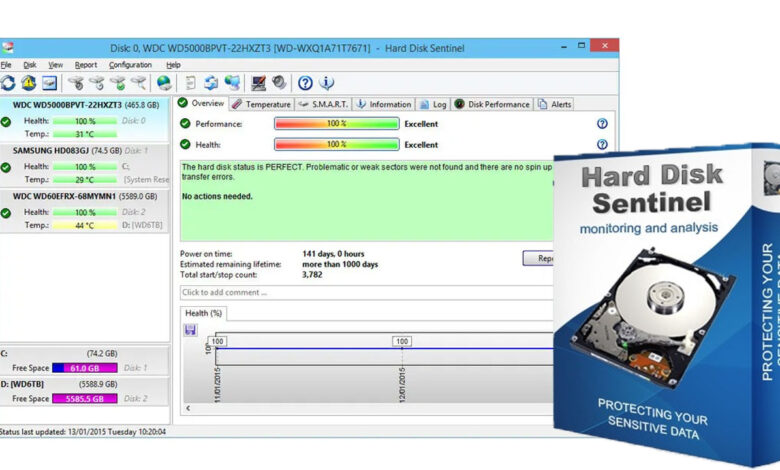Click 'more than 1000 days' lifetime value
This screenshot has height=470, width=780.
click(x=340, y=264)
